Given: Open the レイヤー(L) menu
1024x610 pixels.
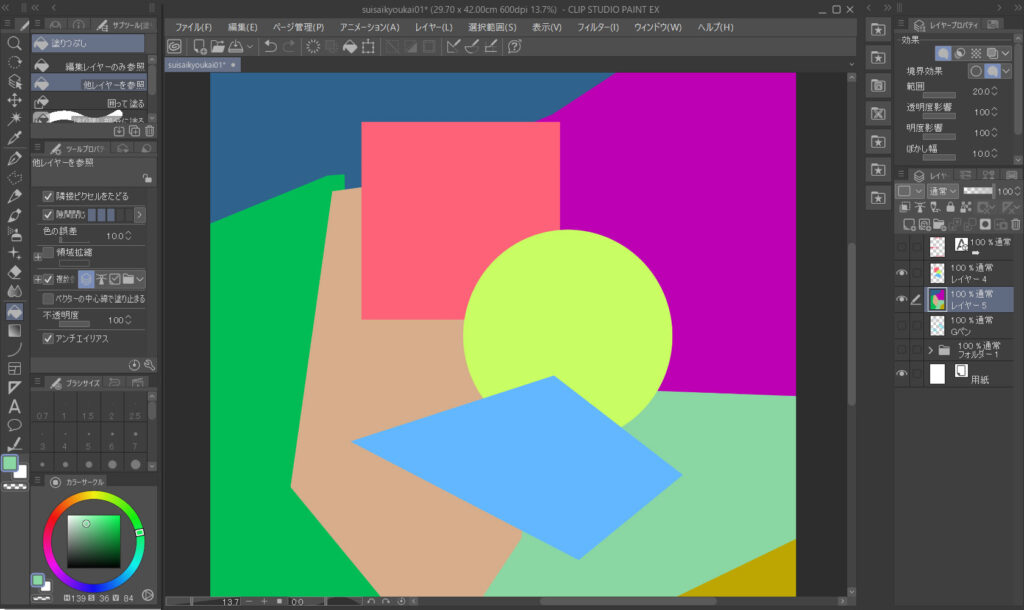Looking at the screenshot, I should pos(432,26).
